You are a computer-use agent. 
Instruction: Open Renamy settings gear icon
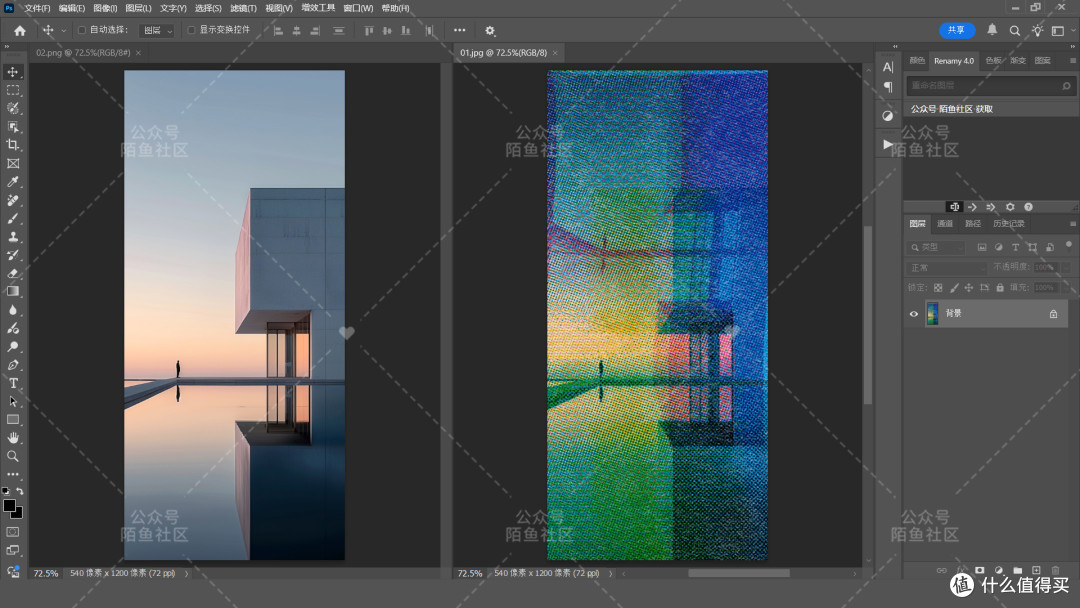click(x=1010, y=207)
